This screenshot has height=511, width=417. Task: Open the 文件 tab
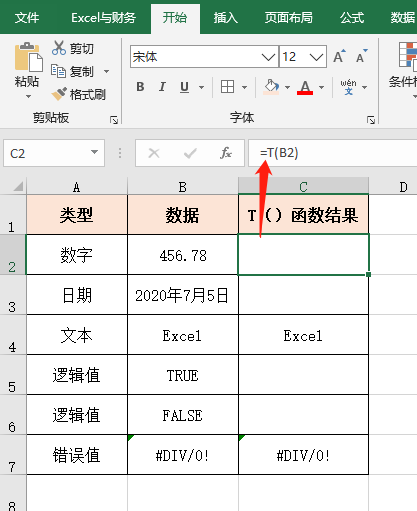tap(27, 18)
